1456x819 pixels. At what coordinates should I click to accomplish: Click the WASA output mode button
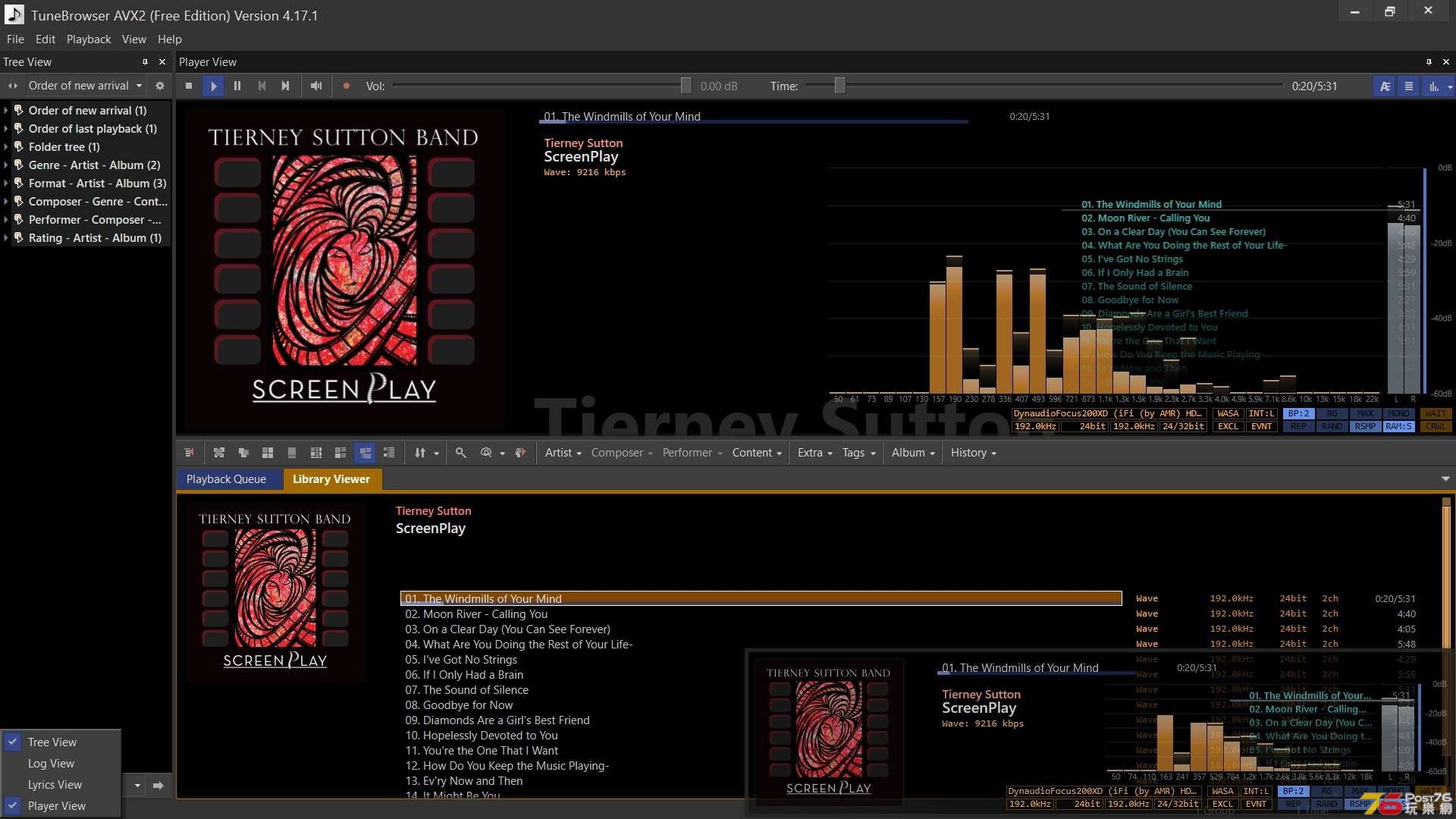1228,414
